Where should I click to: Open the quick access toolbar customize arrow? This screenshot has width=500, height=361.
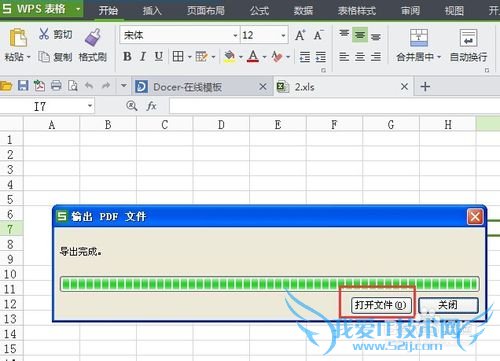coord(124,86)
